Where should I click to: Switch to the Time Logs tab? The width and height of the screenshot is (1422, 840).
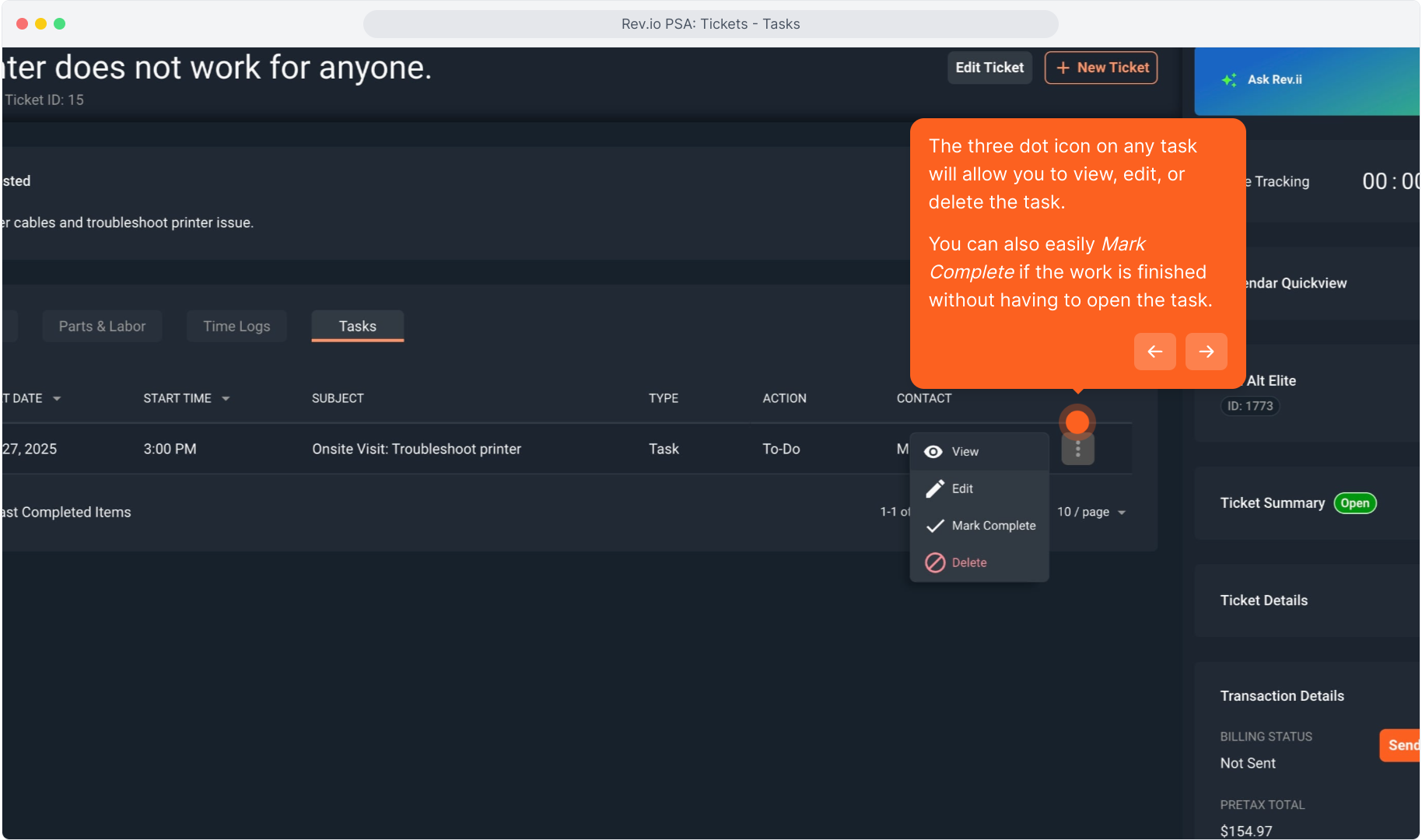pos(236,326)
